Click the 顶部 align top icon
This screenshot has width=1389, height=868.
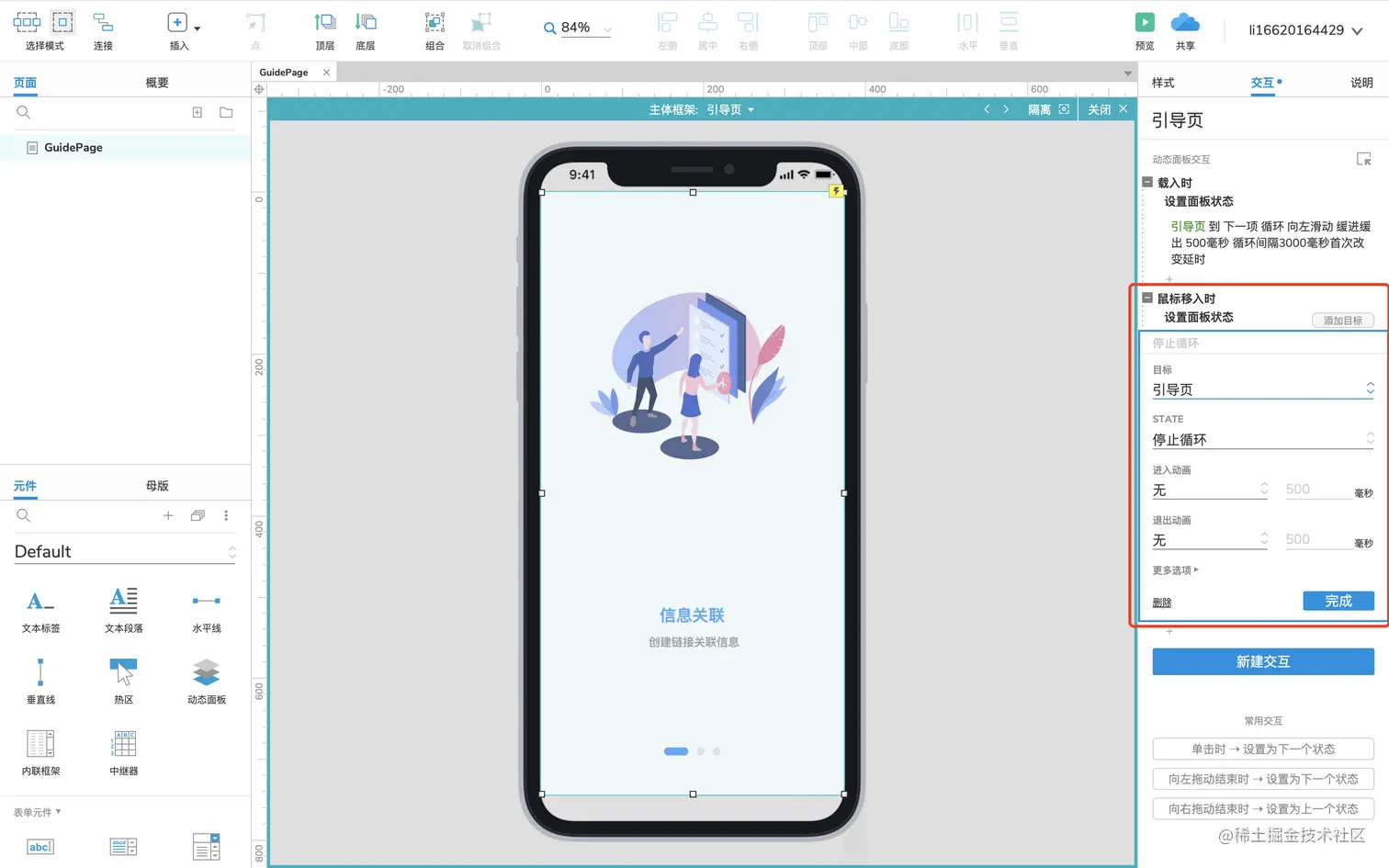point(818,22)
